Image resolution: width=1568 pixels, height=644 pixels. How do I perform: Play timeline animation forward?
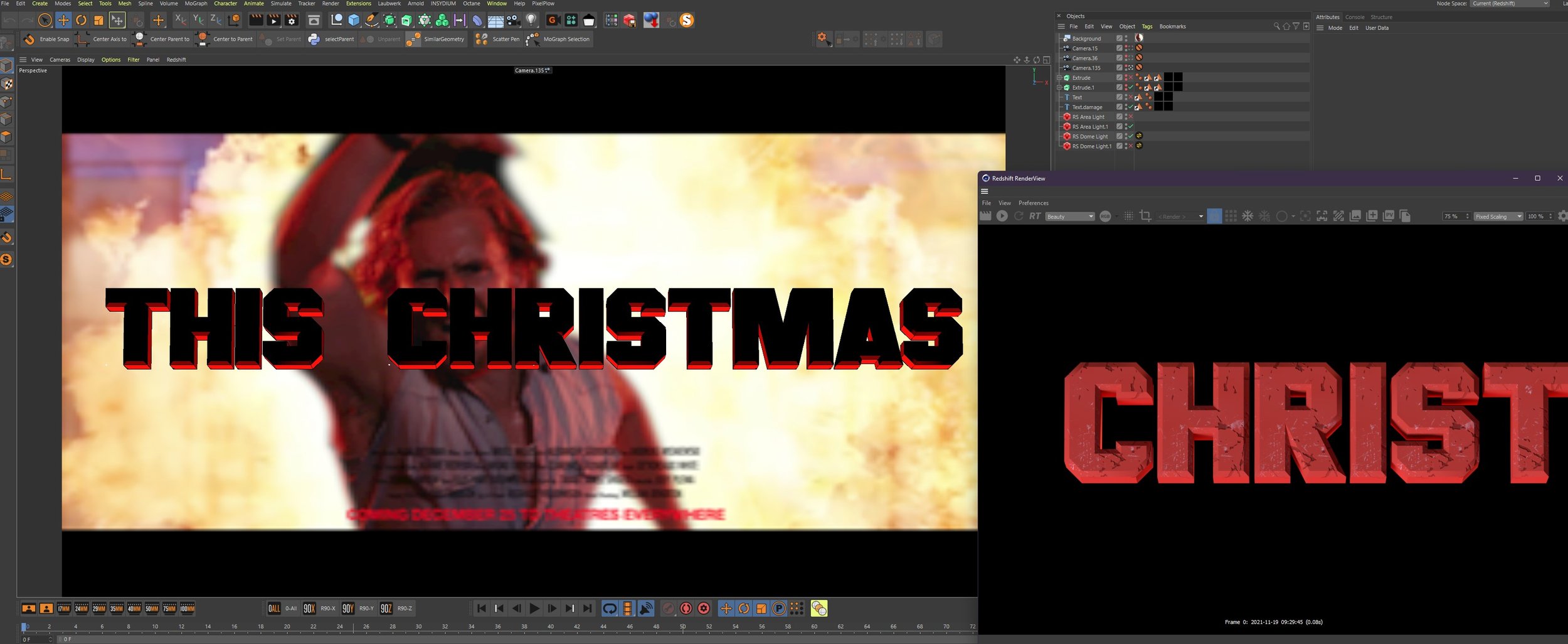coord(534,608)
